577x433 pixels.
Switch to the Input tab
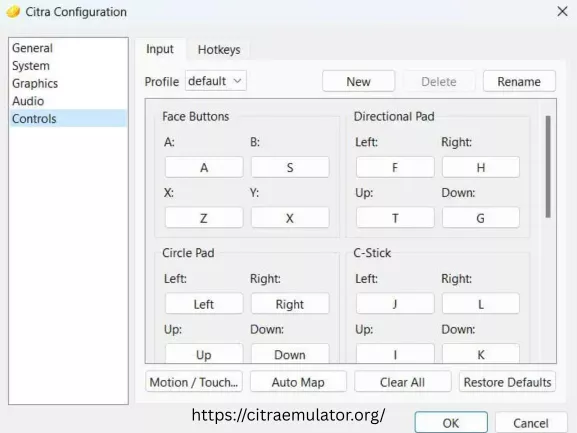[160, 49]
